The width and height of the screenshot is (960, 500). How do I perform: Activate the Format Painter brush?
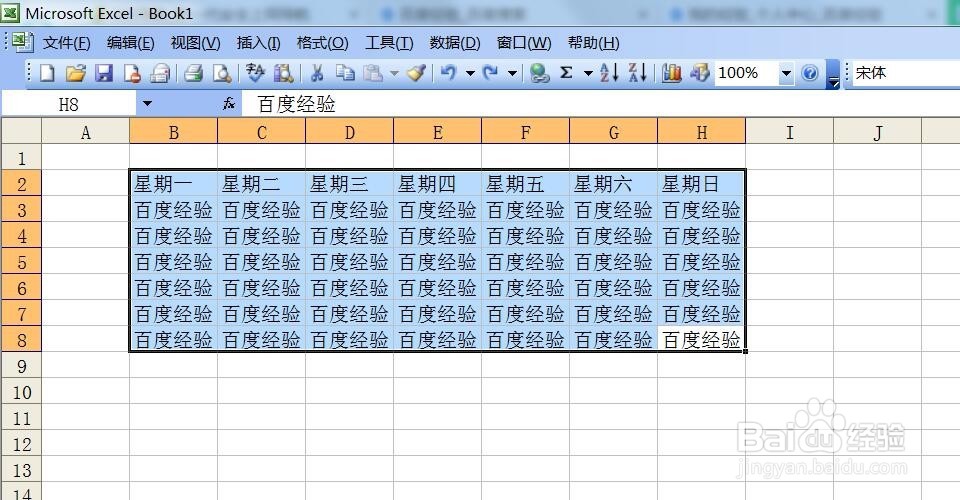[416, 73]
